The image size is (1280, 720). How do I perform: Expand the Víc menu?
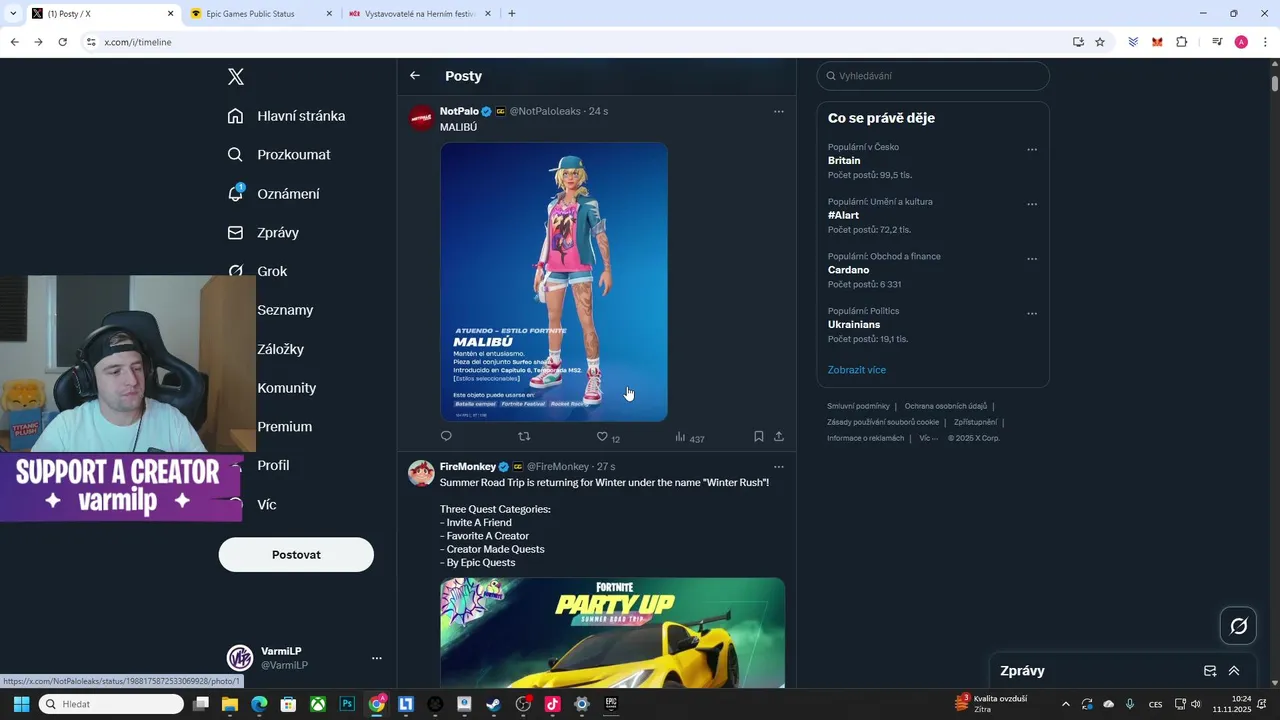pos(267,505)
